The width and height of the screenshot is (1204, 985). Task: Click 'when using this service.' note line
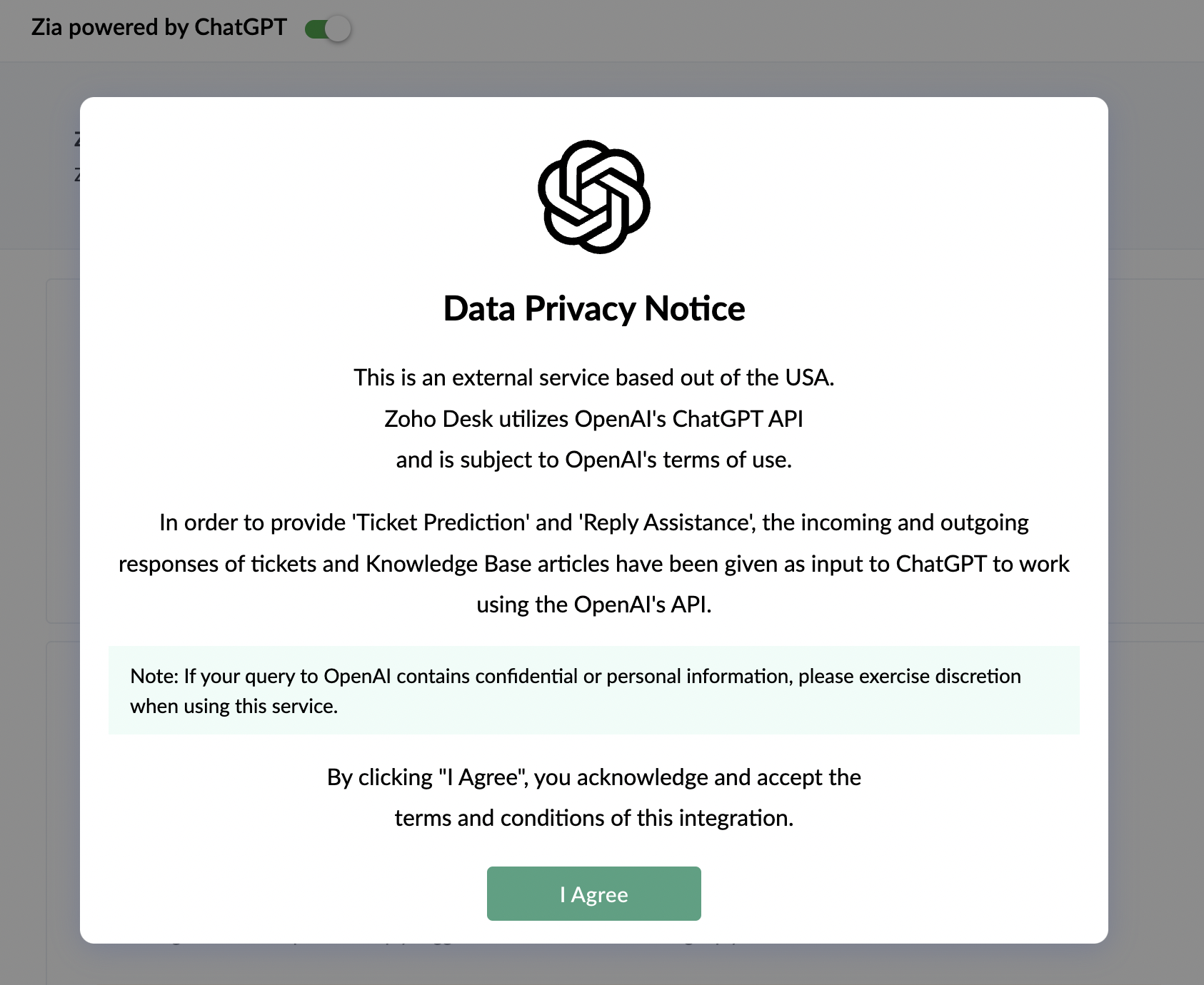tap(234, 707)
